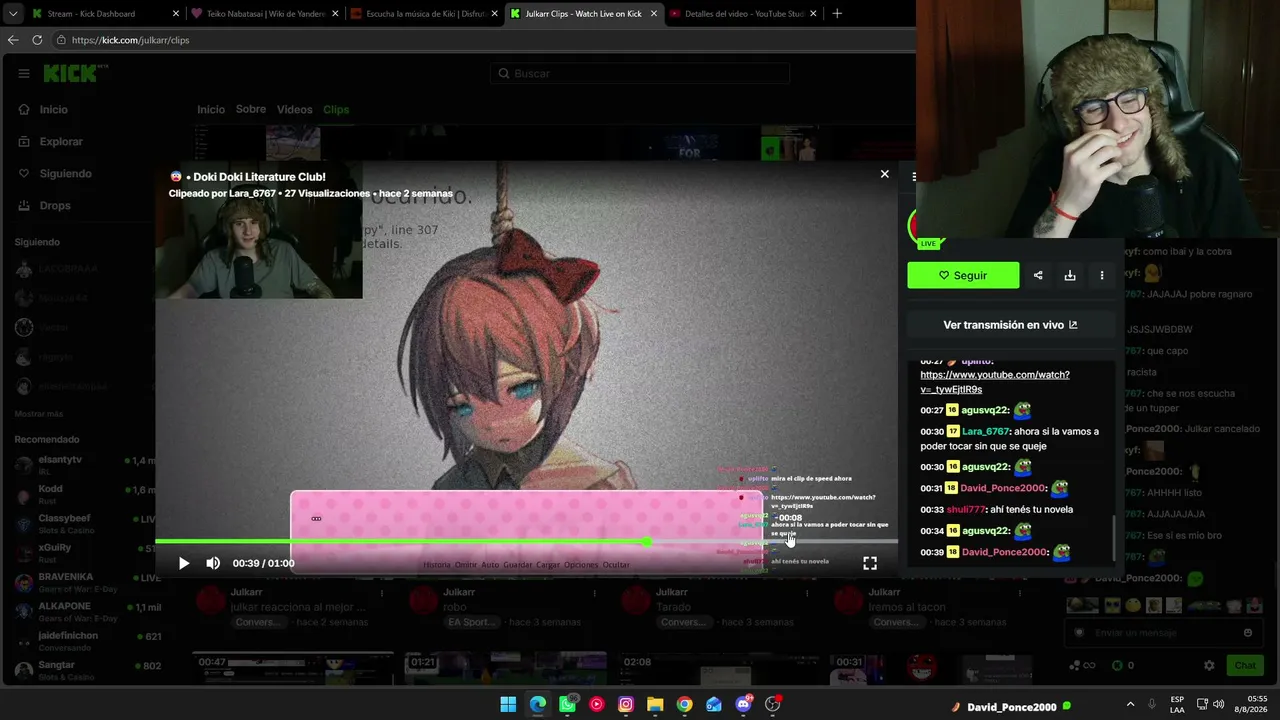Open the clip more options menu
Viewport: 1280px width, 720px height.
(1102, 275)
